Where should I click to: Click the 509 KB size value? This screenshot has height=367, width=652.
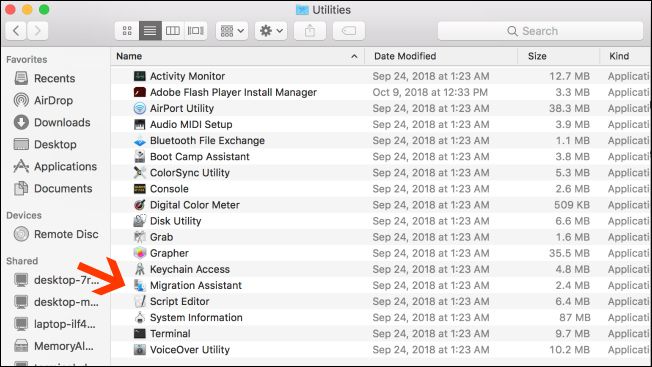point(572,205)
